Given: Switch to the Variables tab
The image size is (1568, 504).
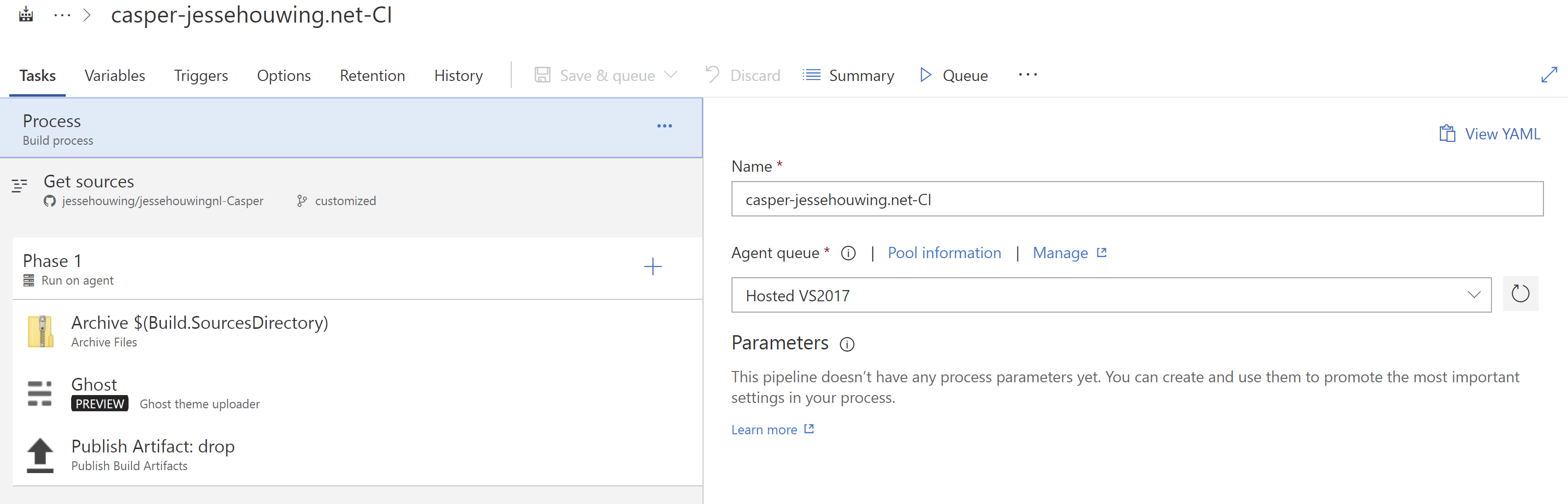Looking at the screenshot, I should [114, 76].
